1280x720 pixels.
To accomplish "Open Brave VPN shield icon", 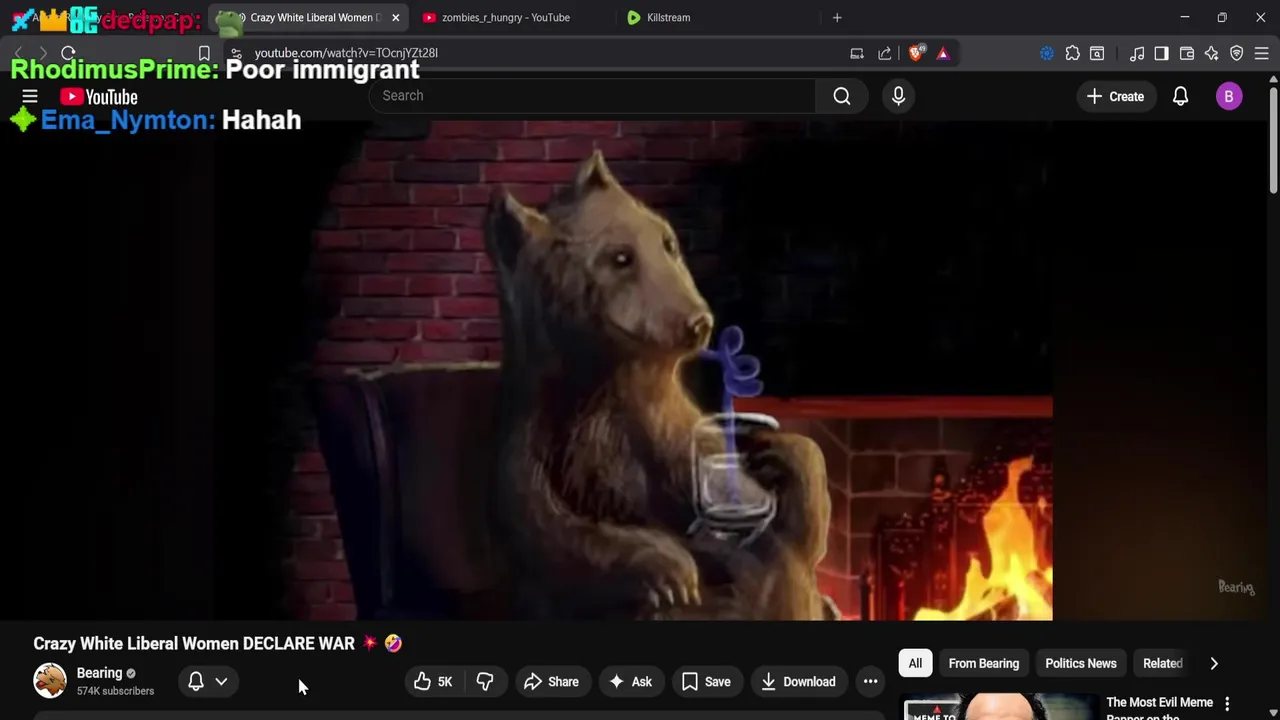I will 1237,53.
